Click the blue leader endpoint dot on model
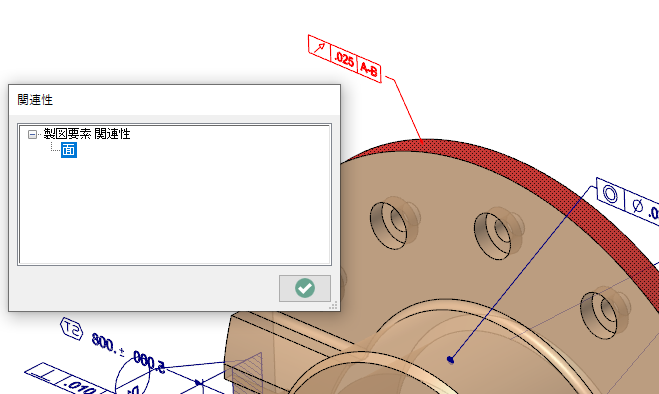Viewport: 659px width, 394px height. (x=451, y=360)
